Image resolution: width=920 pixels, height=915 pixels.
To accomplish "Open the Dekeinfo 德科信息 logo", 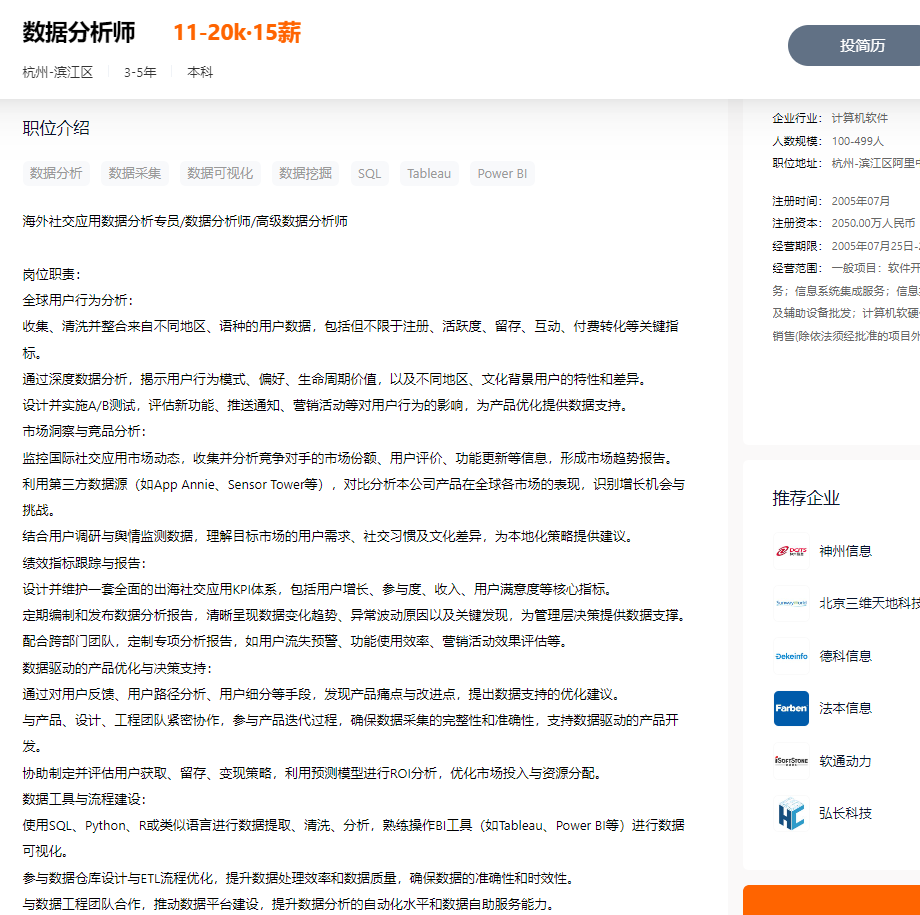I will (791, 656).
